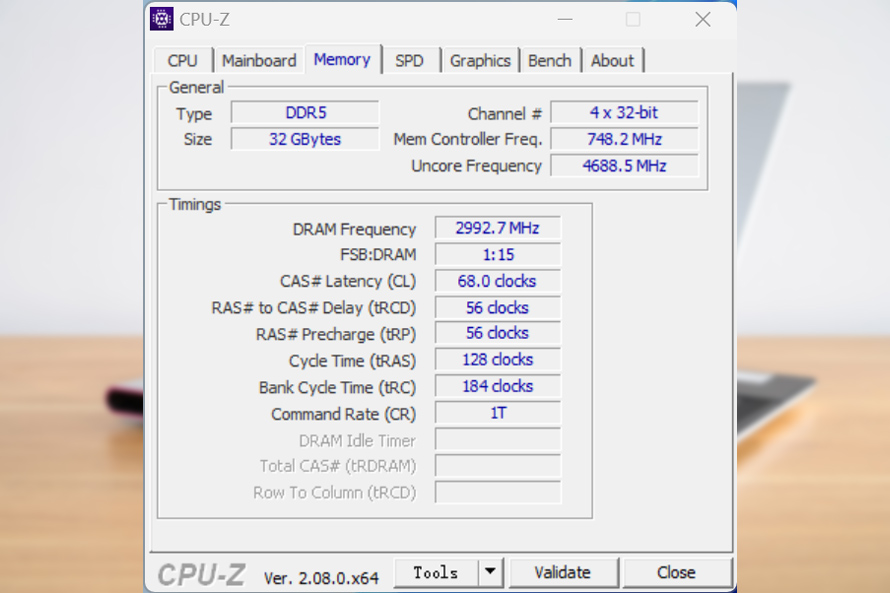Click the RAS# Precharge (tRP) value
The width and height of the screenshot is (890, 593).
498,333
